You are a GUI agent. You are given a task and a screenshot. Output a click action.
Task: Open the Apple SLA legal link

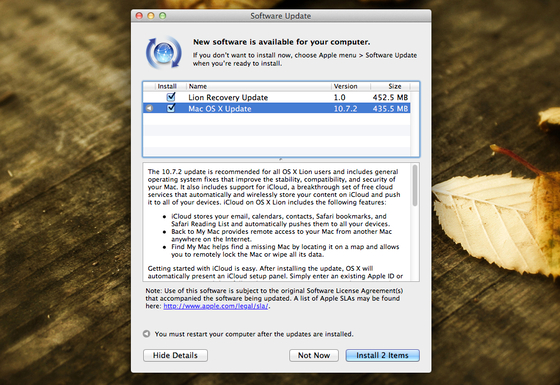(x=216, y=306)
